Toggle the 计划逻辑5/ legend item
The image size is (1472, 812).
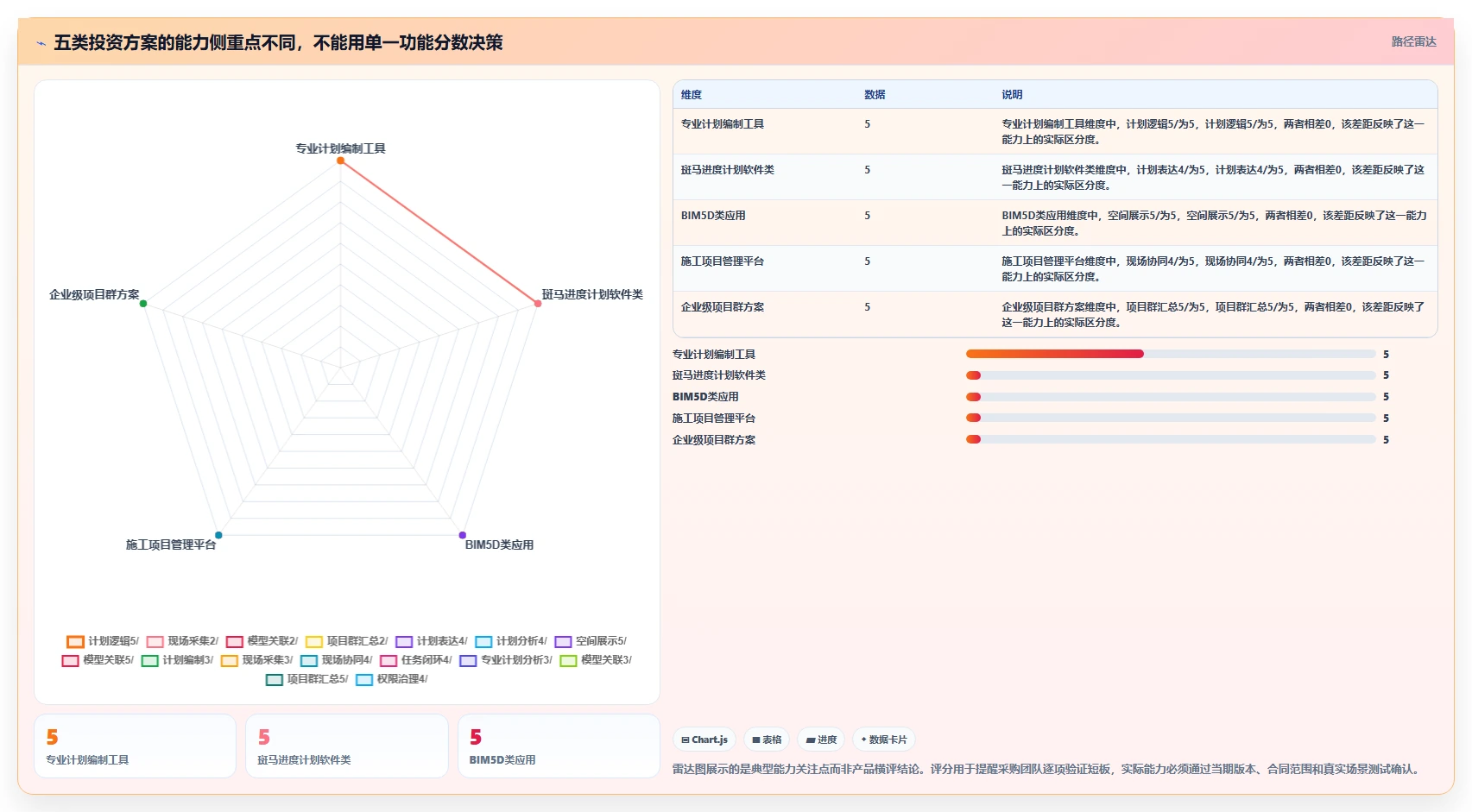pyautogui.click(x=103, y=641)
